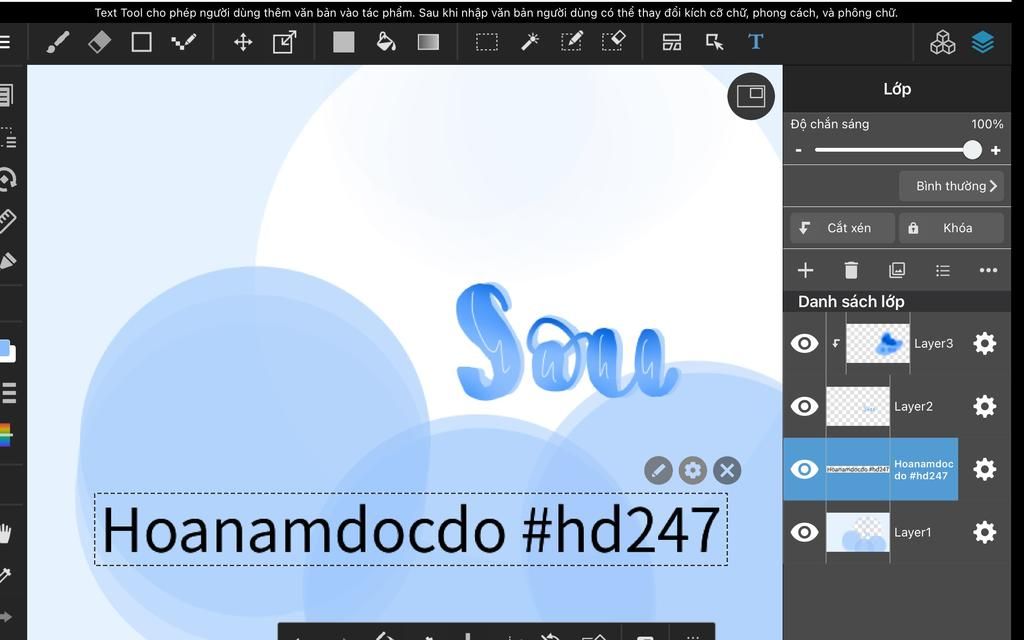Click the opacity slider handle

972,150
